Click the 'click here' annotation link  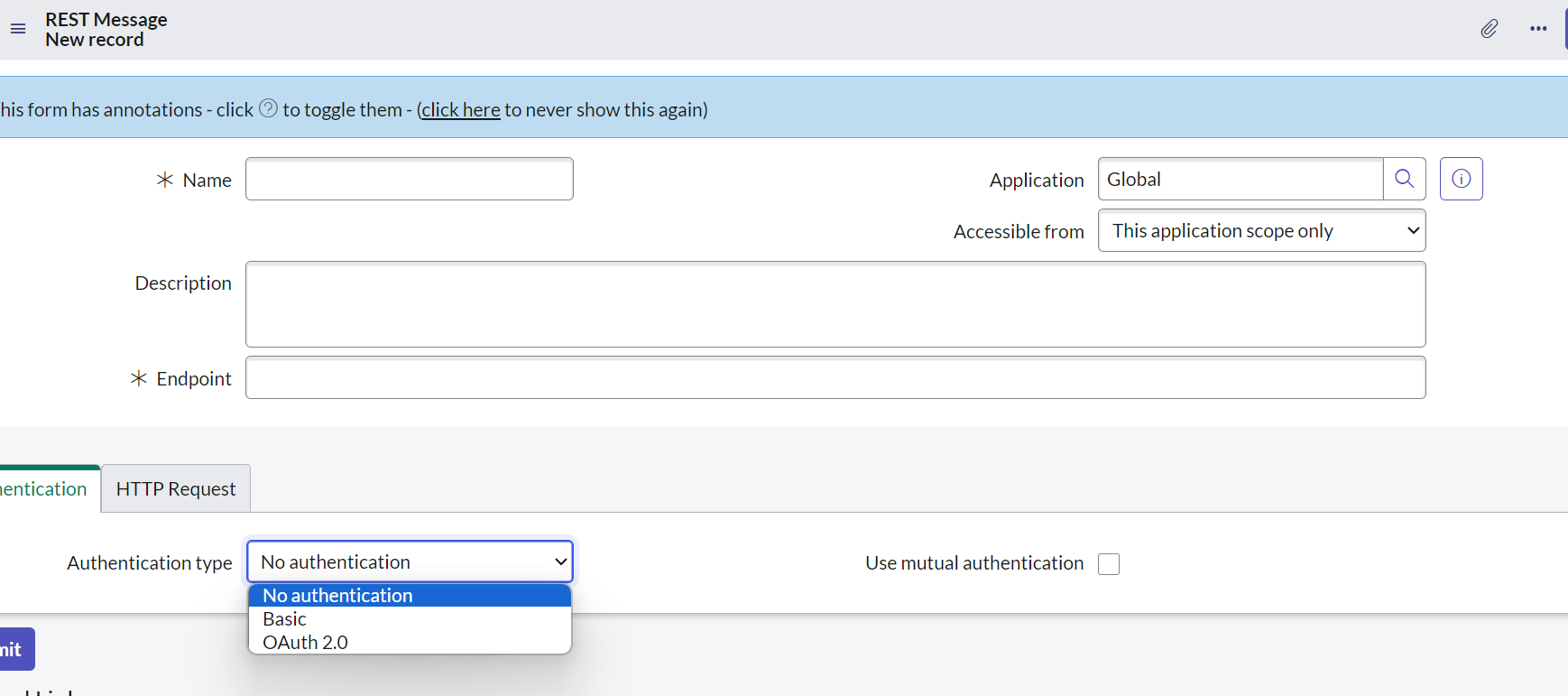click(x=460, y=110)
